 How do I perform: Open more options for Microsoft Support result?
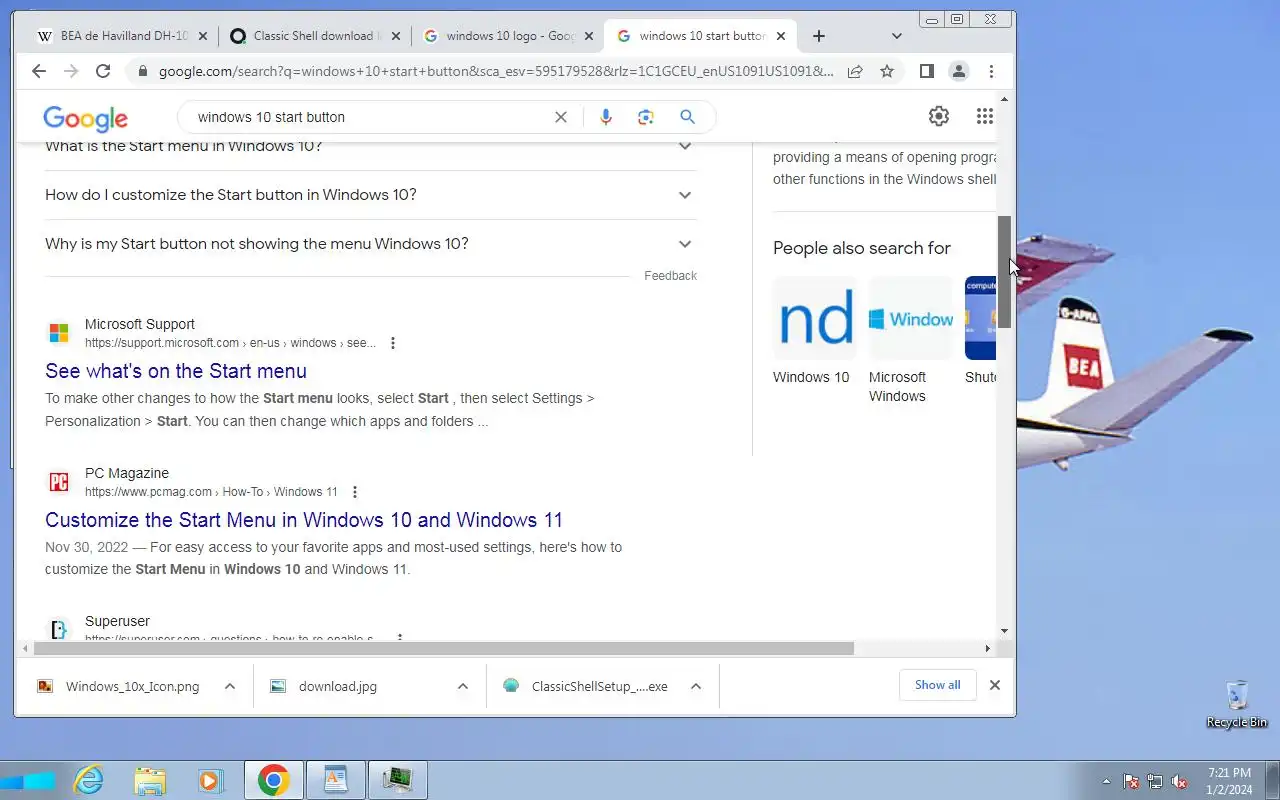click(x=393, y=343)
